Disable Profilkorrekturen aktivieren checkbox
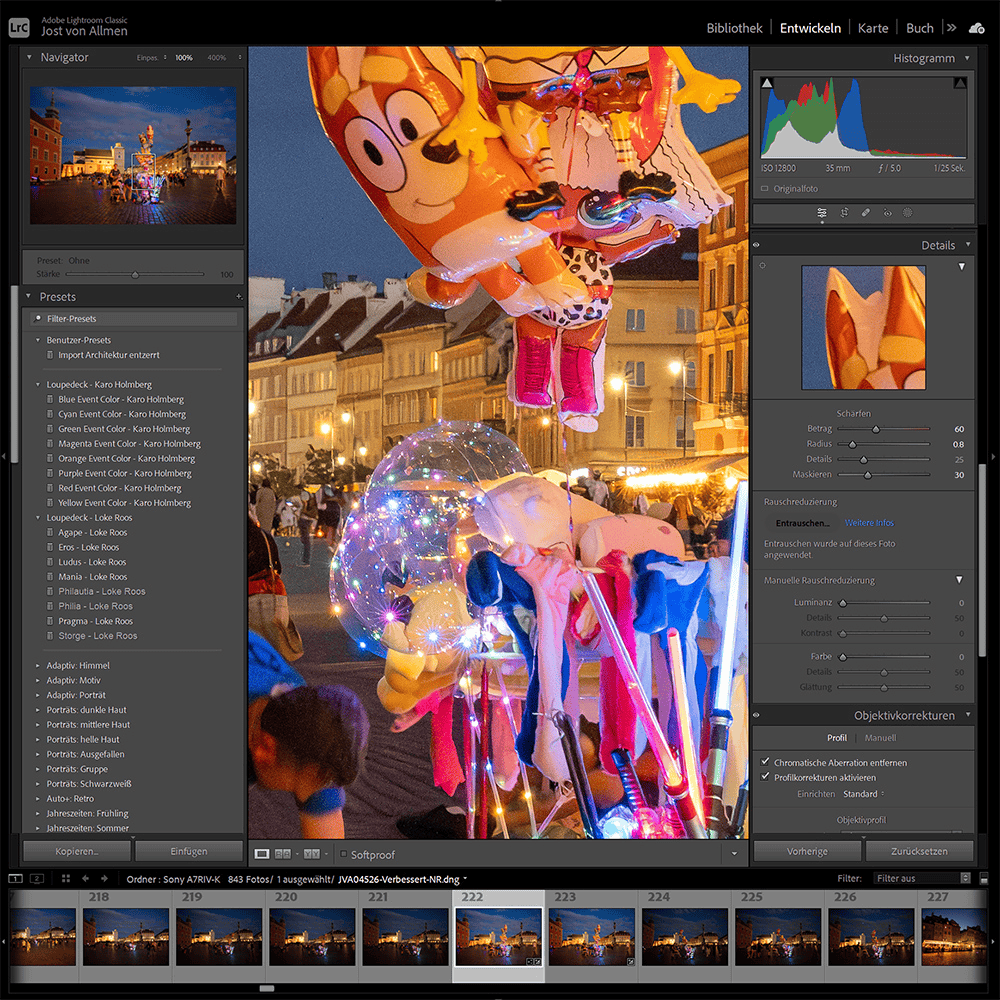 pos(765,777)
